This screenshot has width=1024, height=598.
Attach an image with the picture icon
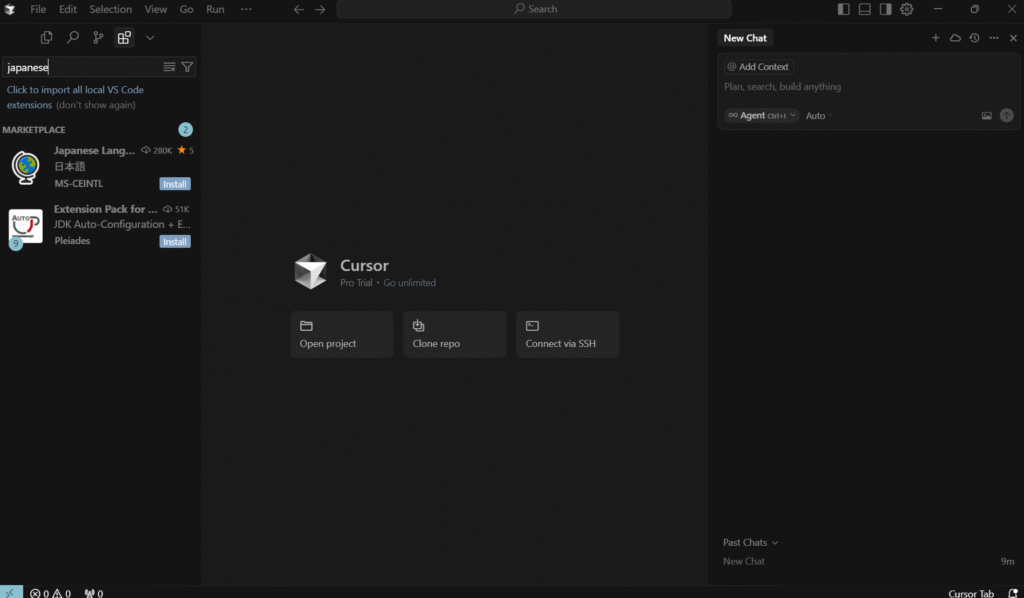pyautogui.click(x=987, y=116)
